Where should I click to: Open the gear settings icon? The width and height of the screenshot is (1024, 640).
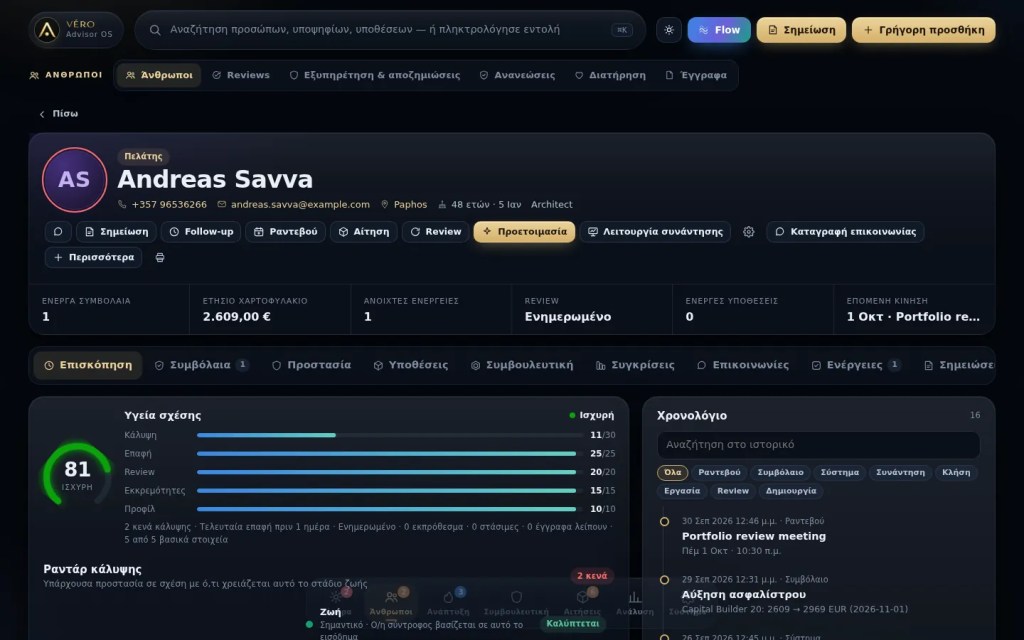pos(749,232)
